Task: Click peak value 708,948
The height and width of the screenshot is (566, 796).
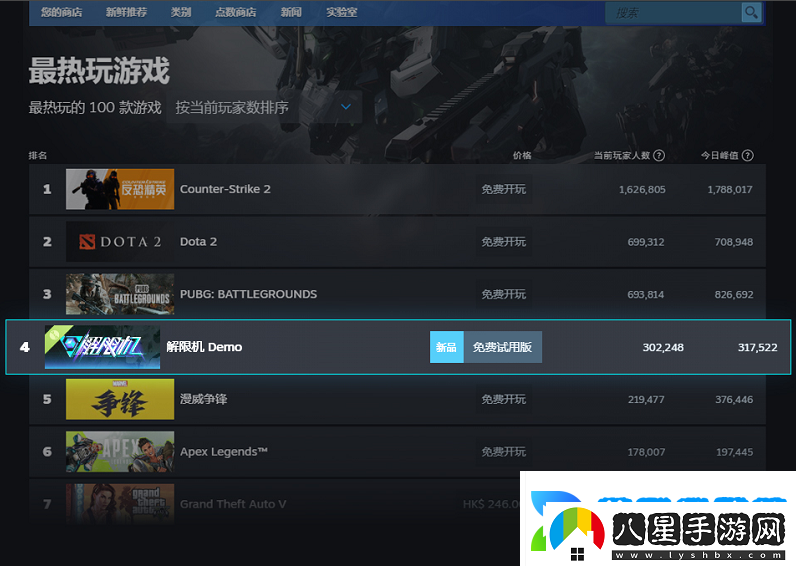Action: tap(734, 242)
